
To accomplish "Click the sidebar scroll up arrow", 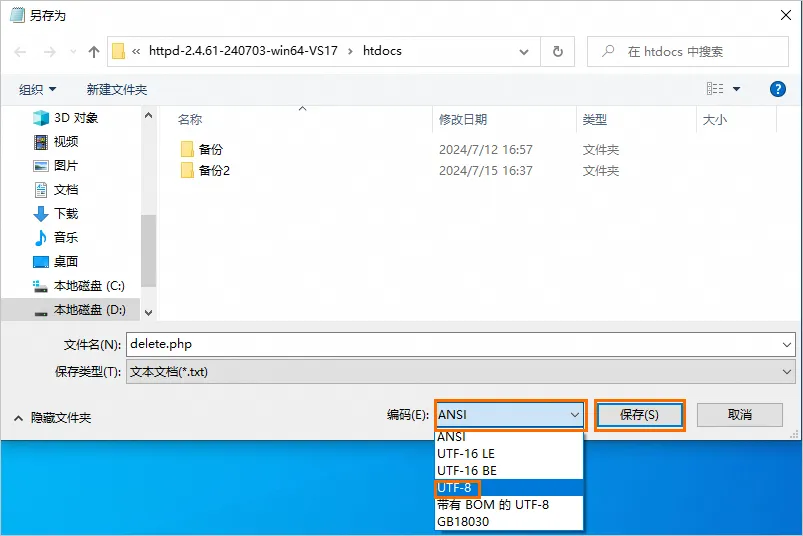I will [x=149, y=116].
